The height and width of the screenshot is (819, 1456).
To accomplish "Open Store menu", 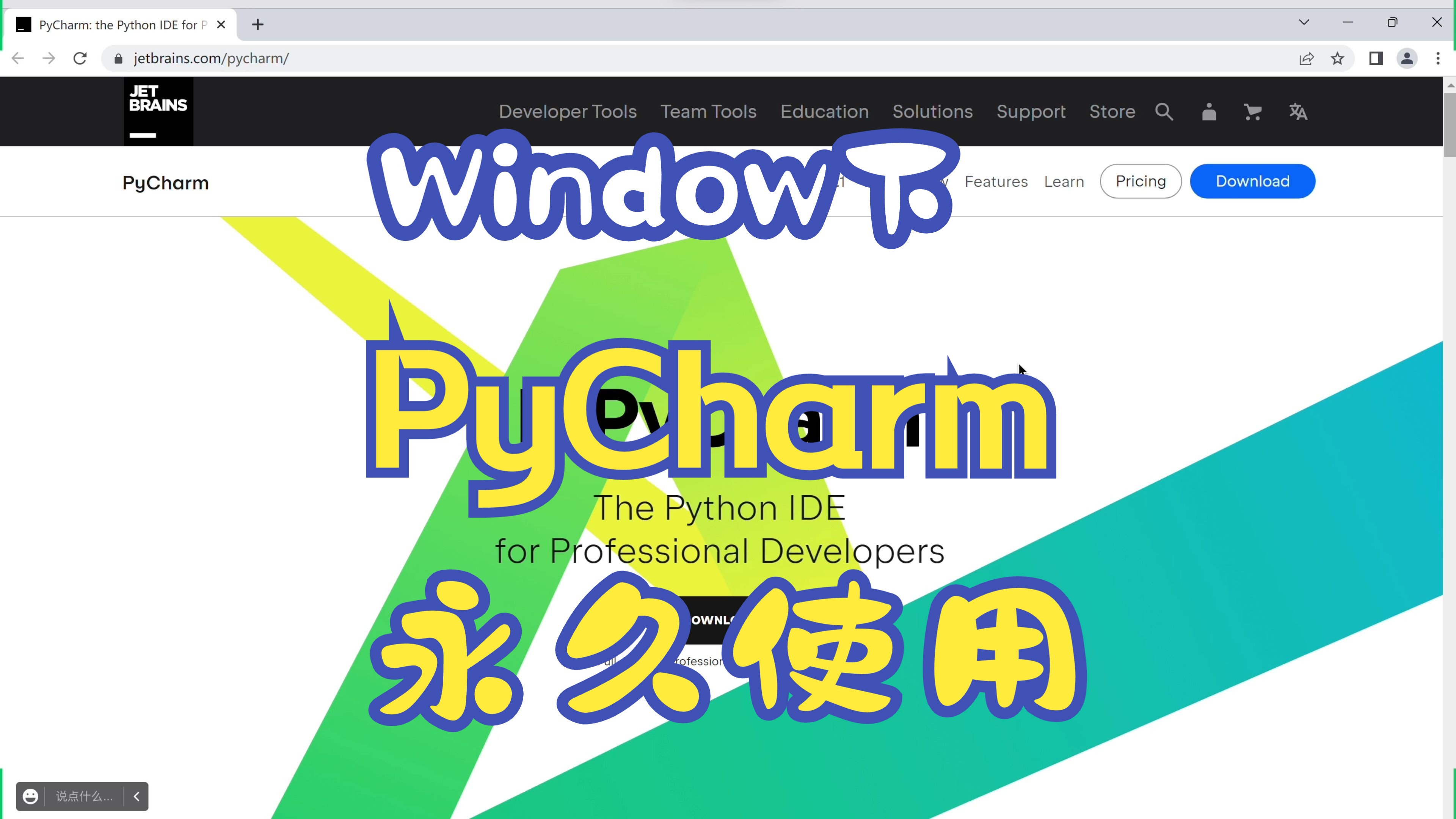I will click(1112, 111).
